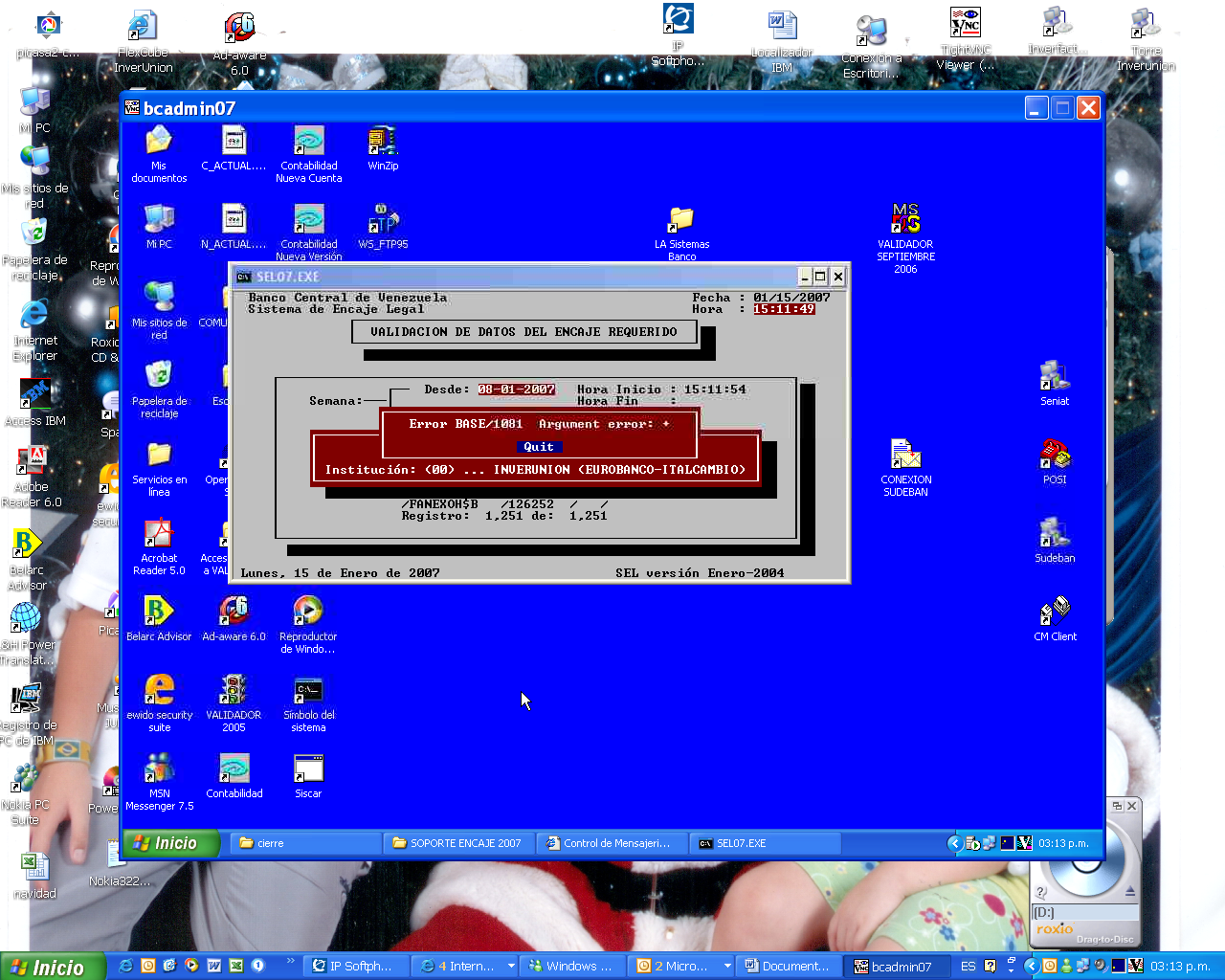Click the ES language indicator
Viewport: 1225px width, 980px height.
pyautogui.click(x=968, y=967)
